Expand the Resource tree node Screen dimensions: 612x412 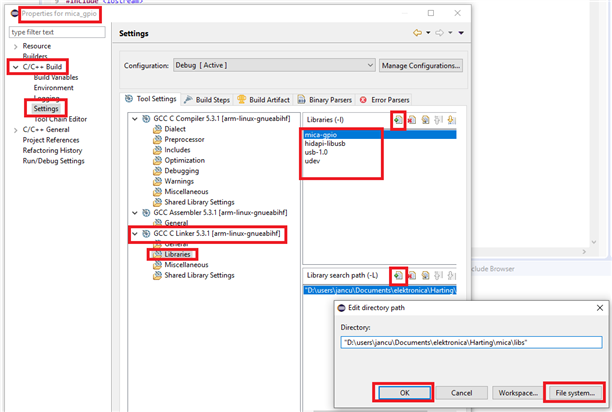16,46
